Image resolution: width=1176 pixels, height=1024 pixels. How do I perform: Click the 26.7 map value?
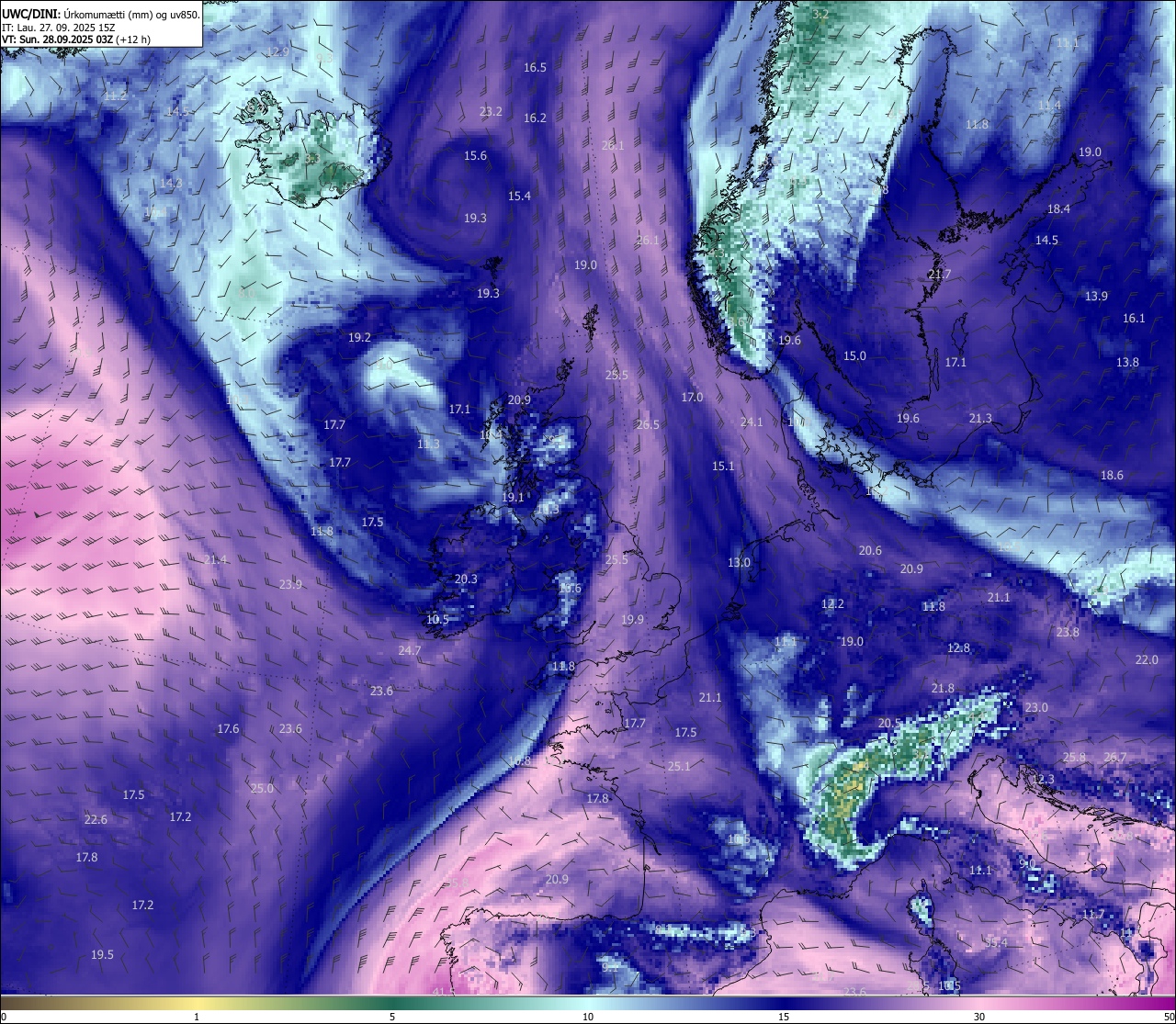coord(1114,758)
